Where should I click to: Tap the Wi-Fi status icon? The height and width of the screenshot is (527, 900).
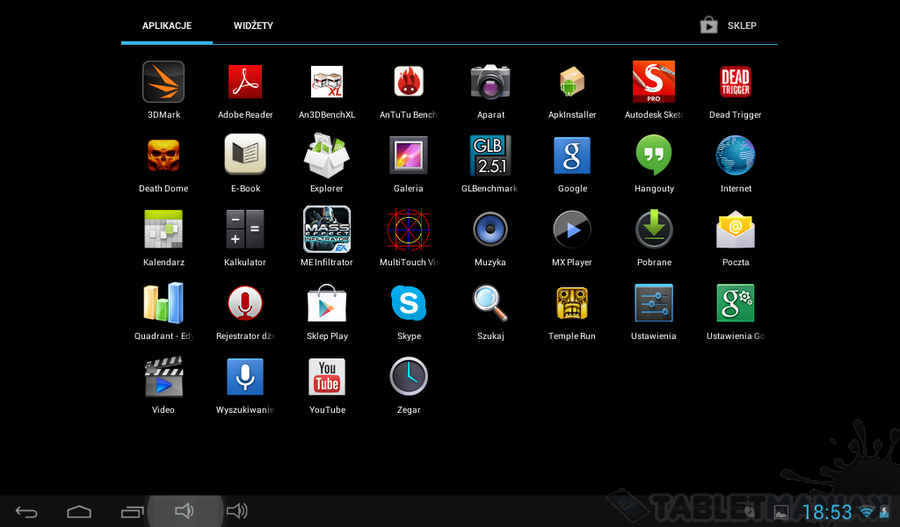click(867, 512)
